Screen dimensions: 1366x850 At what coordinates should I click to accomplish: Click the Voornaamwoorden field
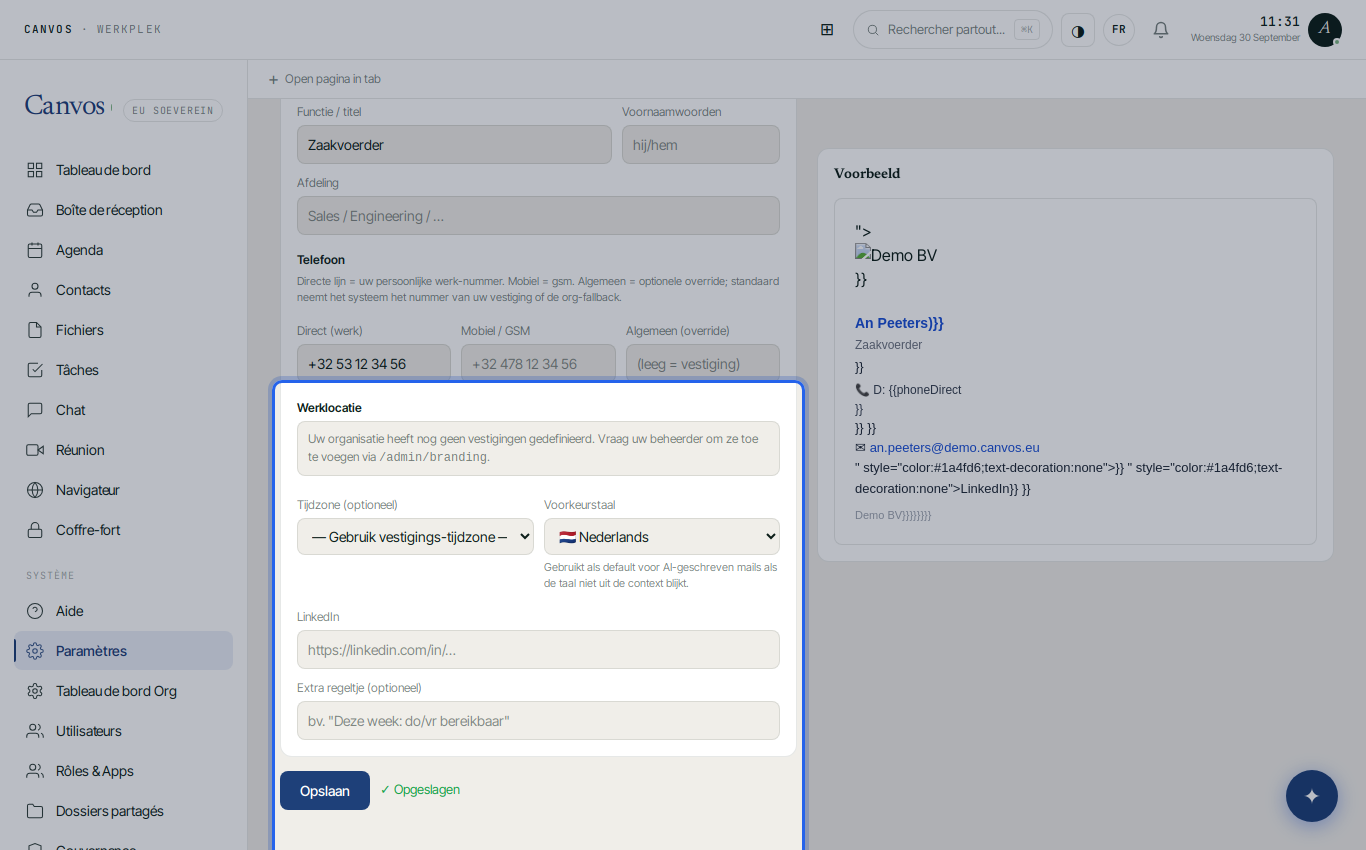[701, 145]
